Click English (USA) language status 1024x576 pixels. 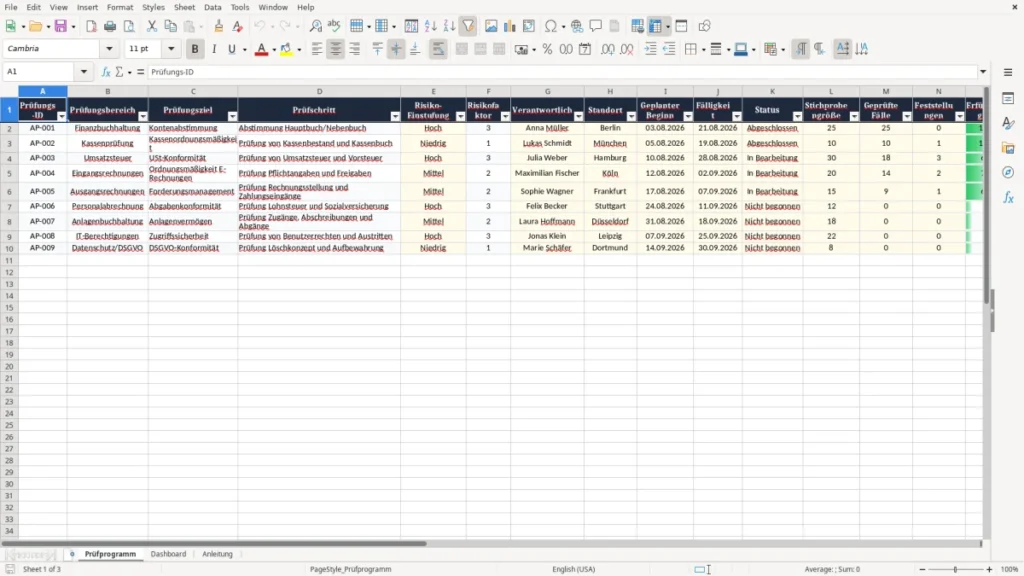[x=573, y=569]
